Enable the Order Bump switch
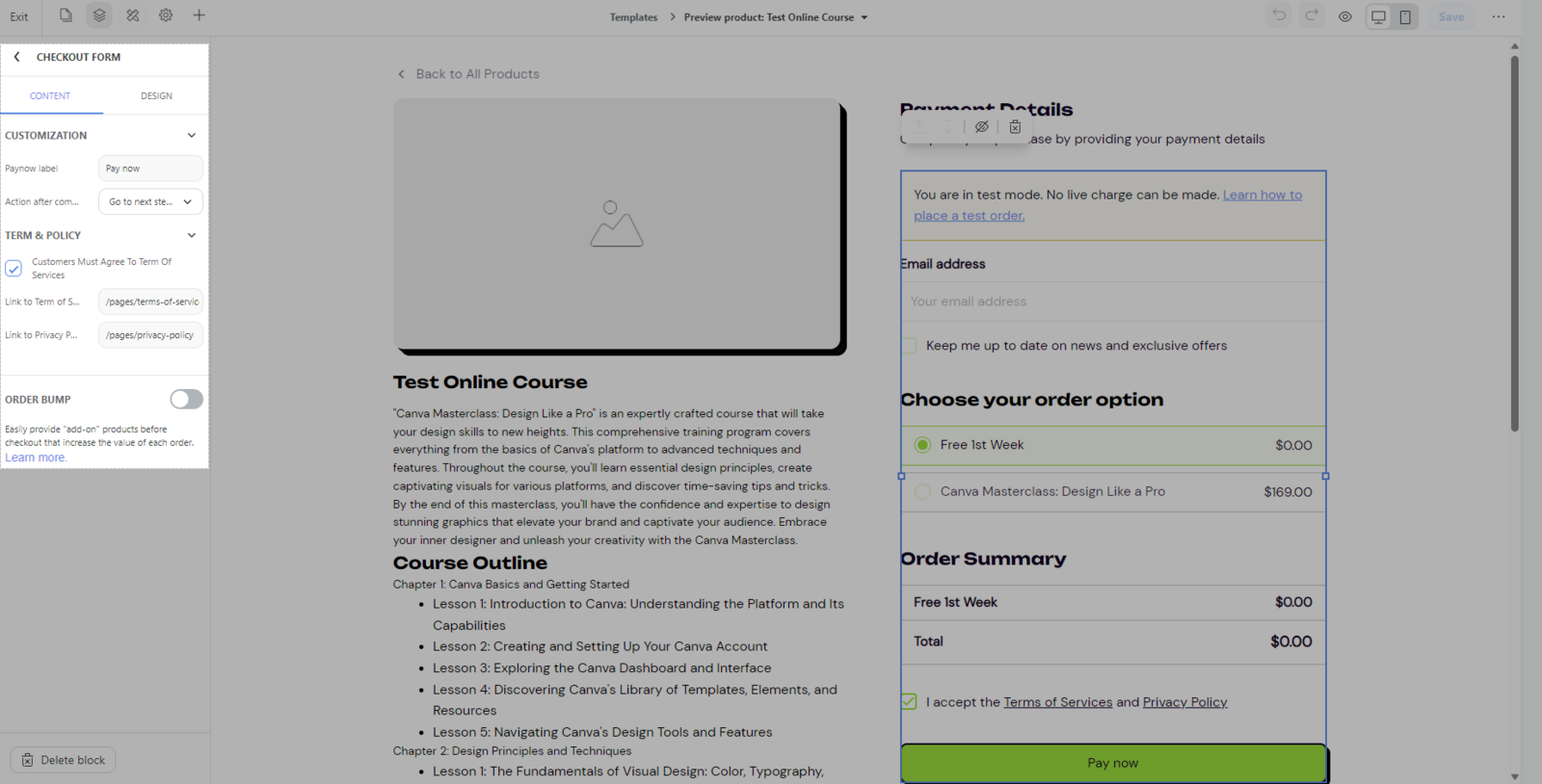 (186, 399)
